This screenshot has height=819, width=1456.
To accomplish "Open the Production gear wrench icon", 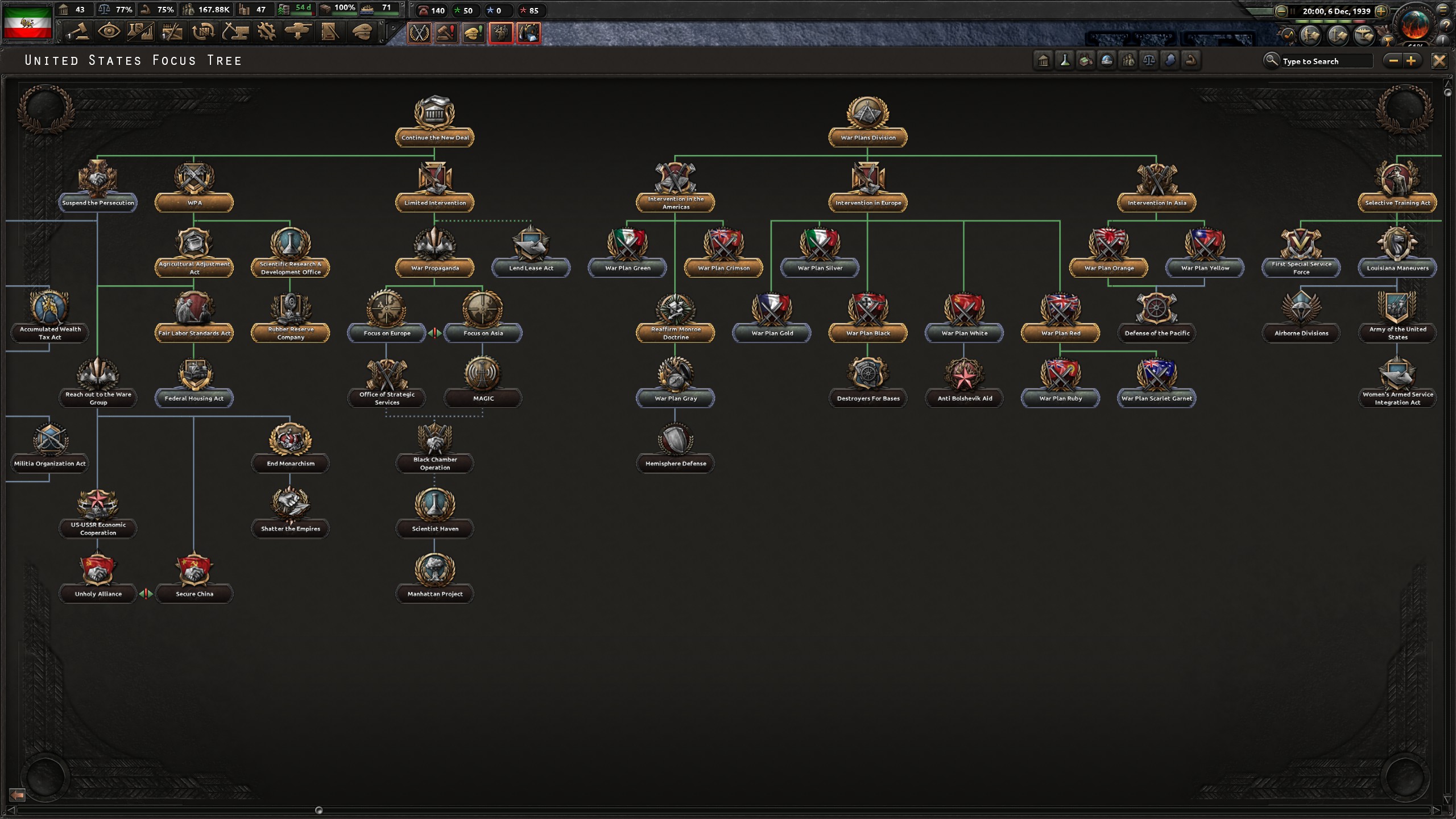I will 266,32.
